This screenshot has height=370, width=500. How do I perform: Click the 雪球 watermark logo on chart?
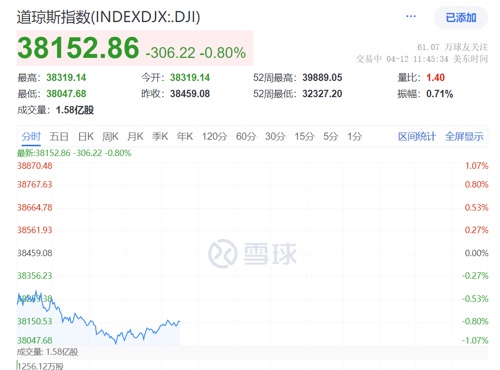click(252, 253)
